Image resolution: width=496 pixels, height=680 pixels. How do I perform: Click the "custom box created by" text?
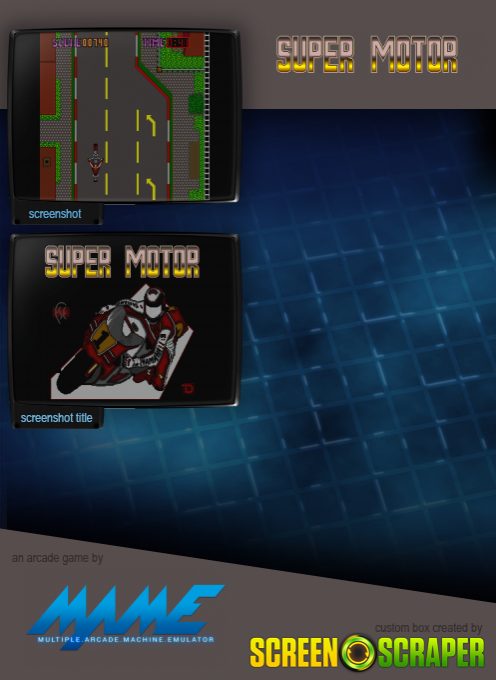pyautogui.click(x=428, y=628)
